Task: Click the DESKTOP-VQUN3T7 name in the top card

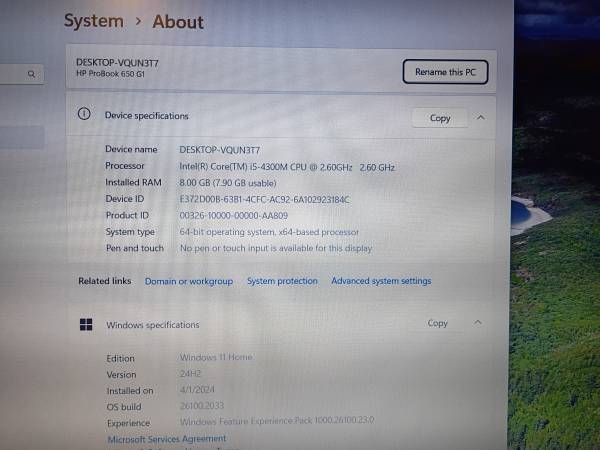Action: pyautogui.click(x=117, y=62)
